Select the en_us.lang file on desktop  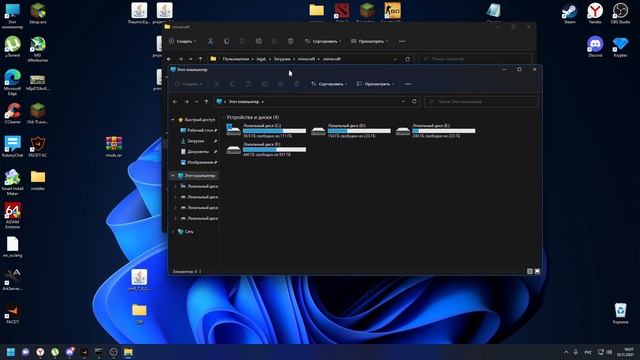point(12,247)
